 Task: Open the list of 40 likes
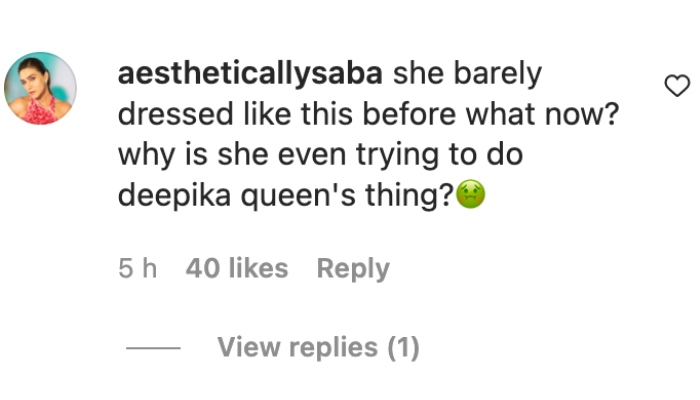[x=236, y=269]
